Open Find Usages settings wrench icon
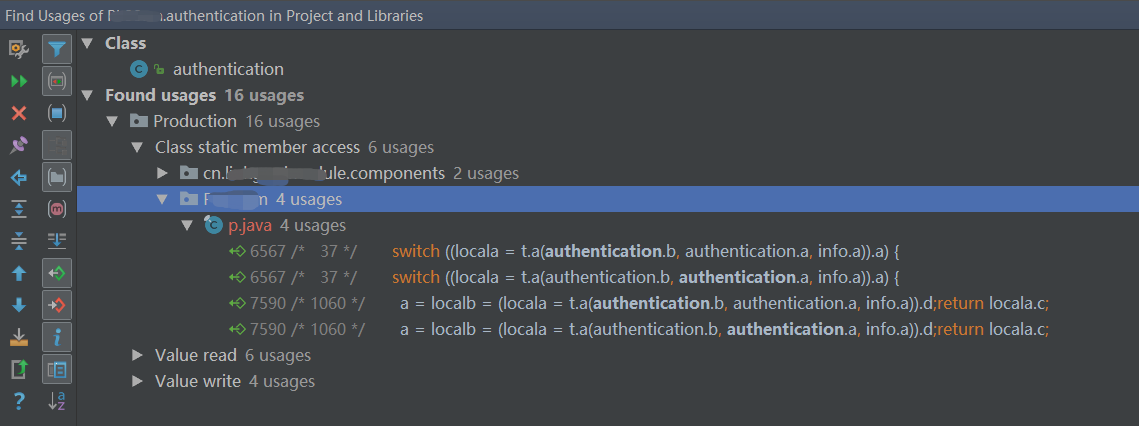The width and height of the screenshot is (1139, 426). click(x=18, y=48)
